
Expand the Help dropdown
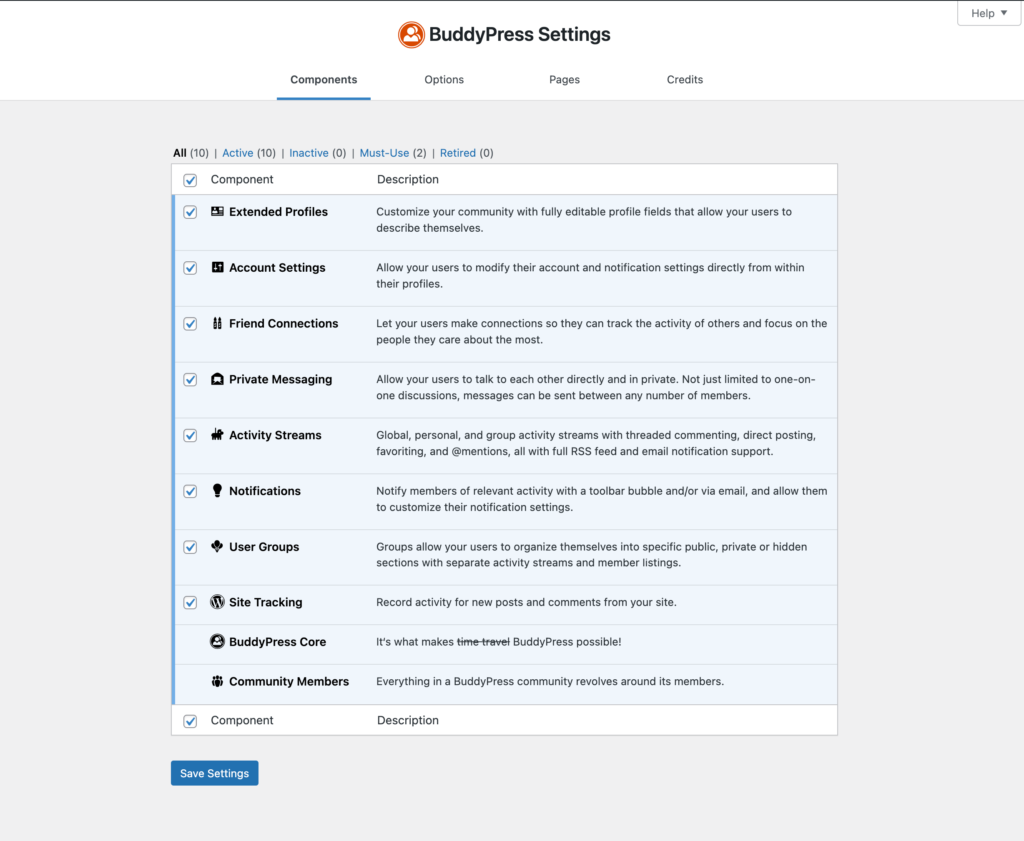989,13
